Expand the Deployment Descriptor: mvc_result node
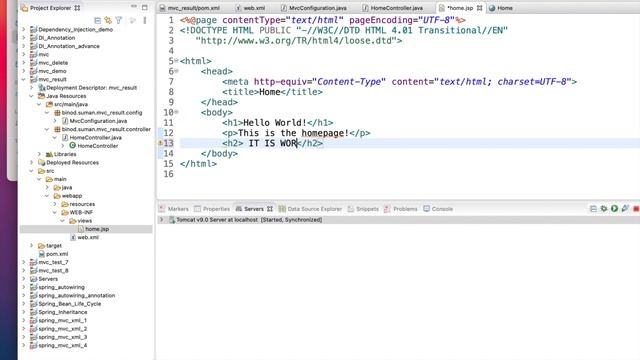Screen dimensions: 640x360 click(x=31, y=87)
